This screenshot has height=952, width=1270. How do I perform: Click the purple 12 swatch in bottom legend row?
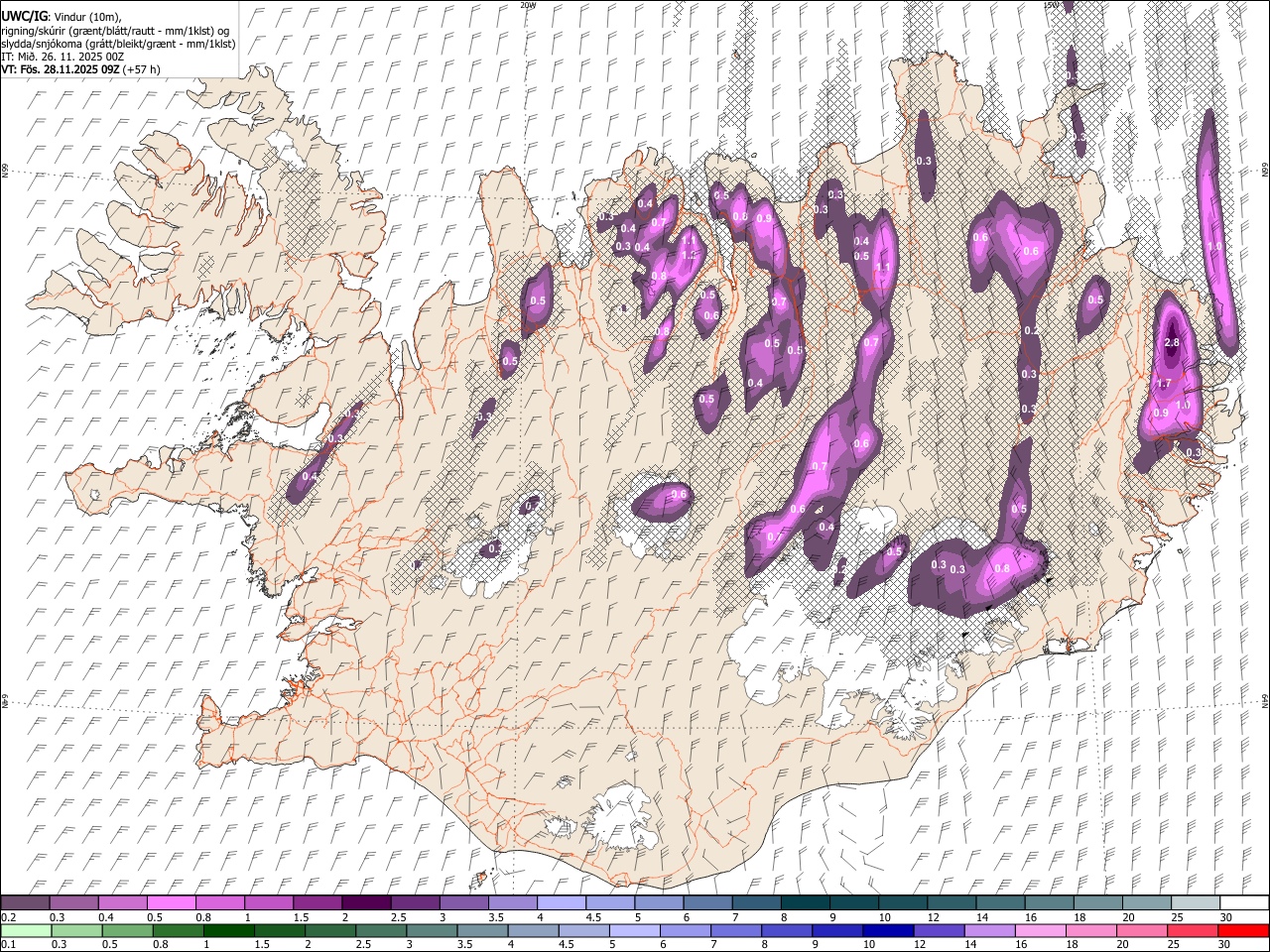[938, 930]
